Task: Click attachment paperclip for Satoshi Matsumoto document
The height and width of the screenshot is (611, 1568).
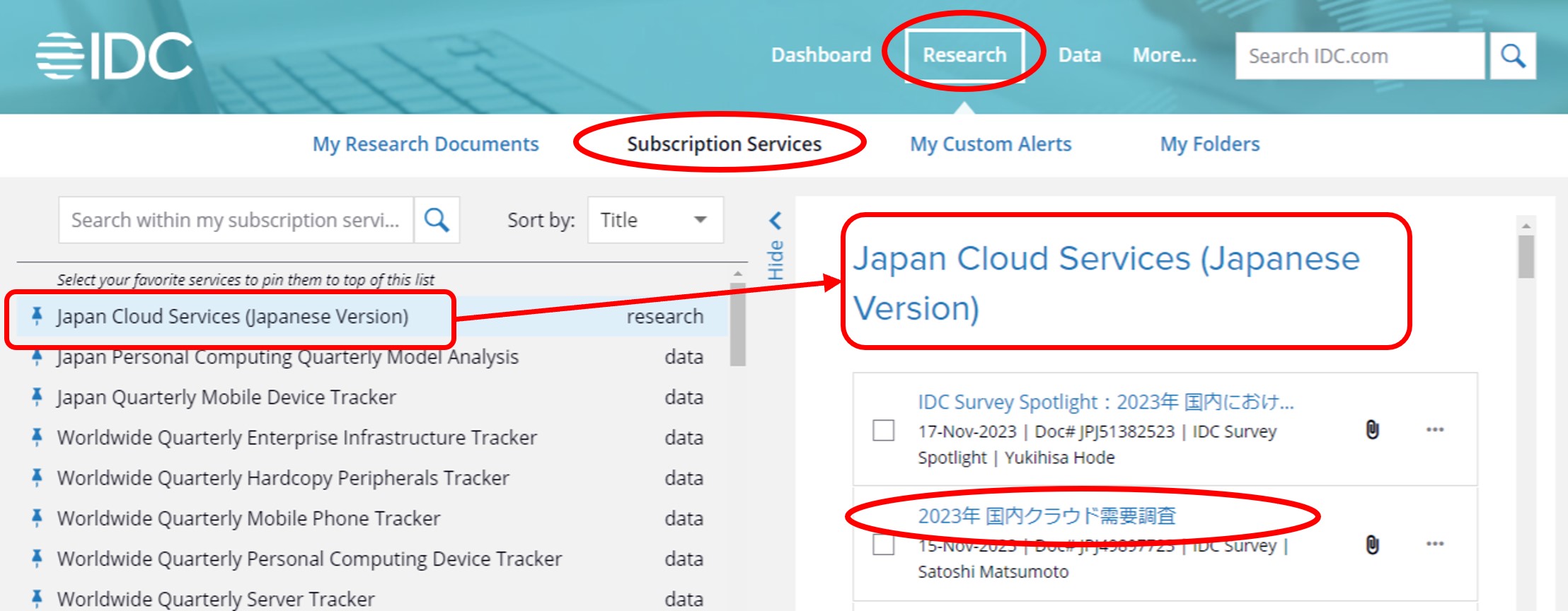Action: point(1372,545)
